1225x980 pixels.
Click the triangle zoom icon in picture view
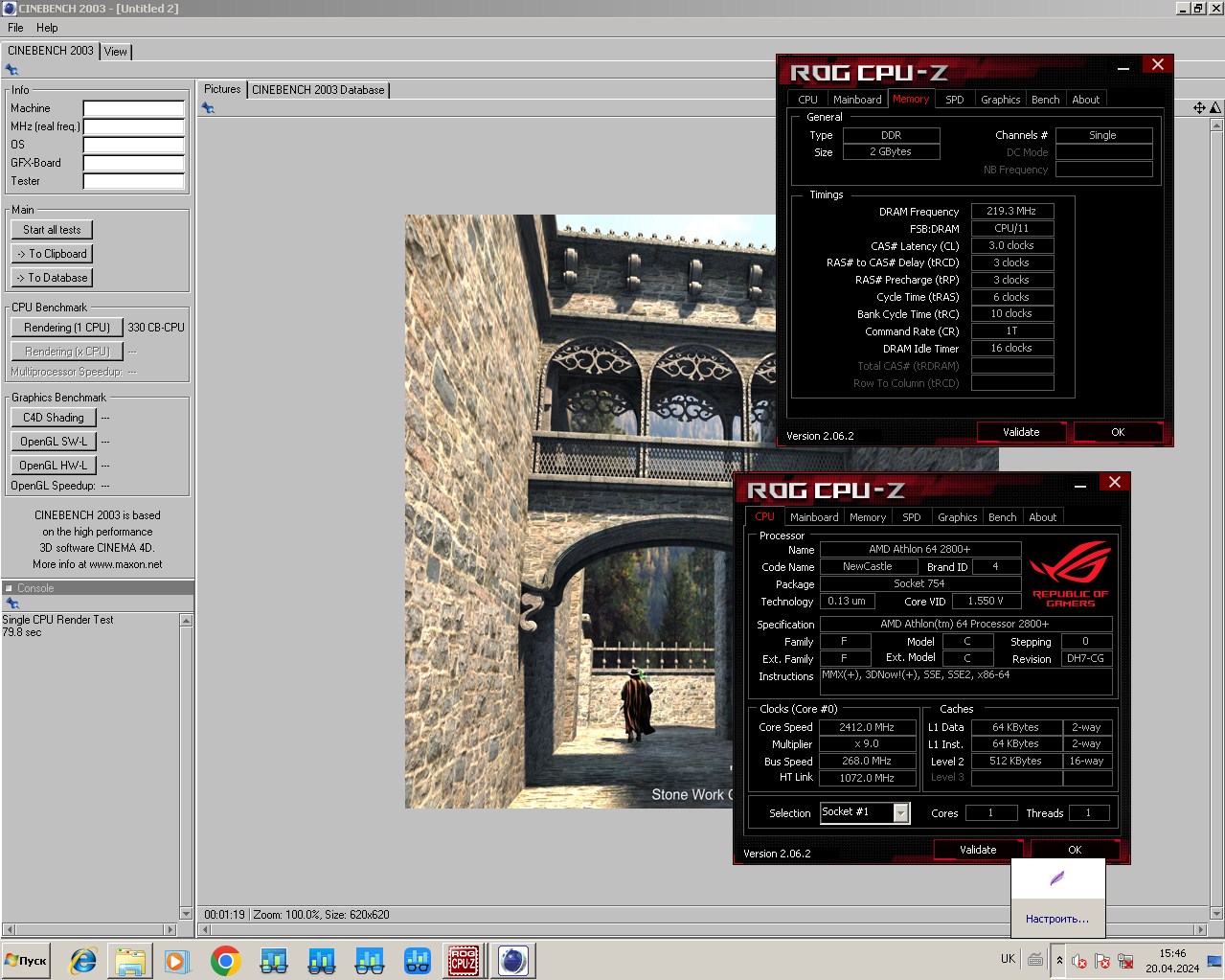(1215, 108)
